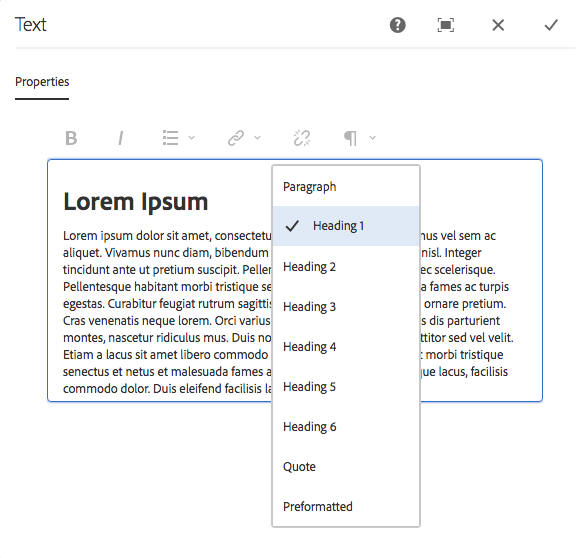Open the help question mark icon
Viewport: 588px width, 558px height.
click(398, 25)
